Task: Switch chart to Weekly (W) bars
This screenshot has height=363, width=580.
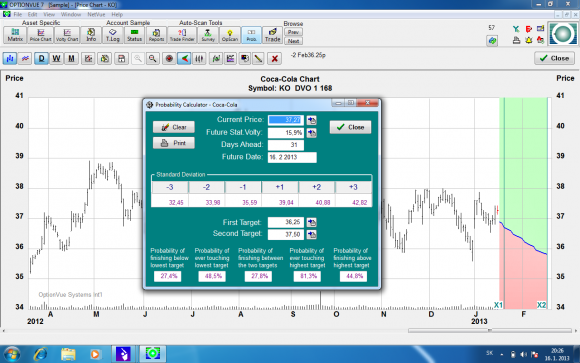Action: click(56, 58)
